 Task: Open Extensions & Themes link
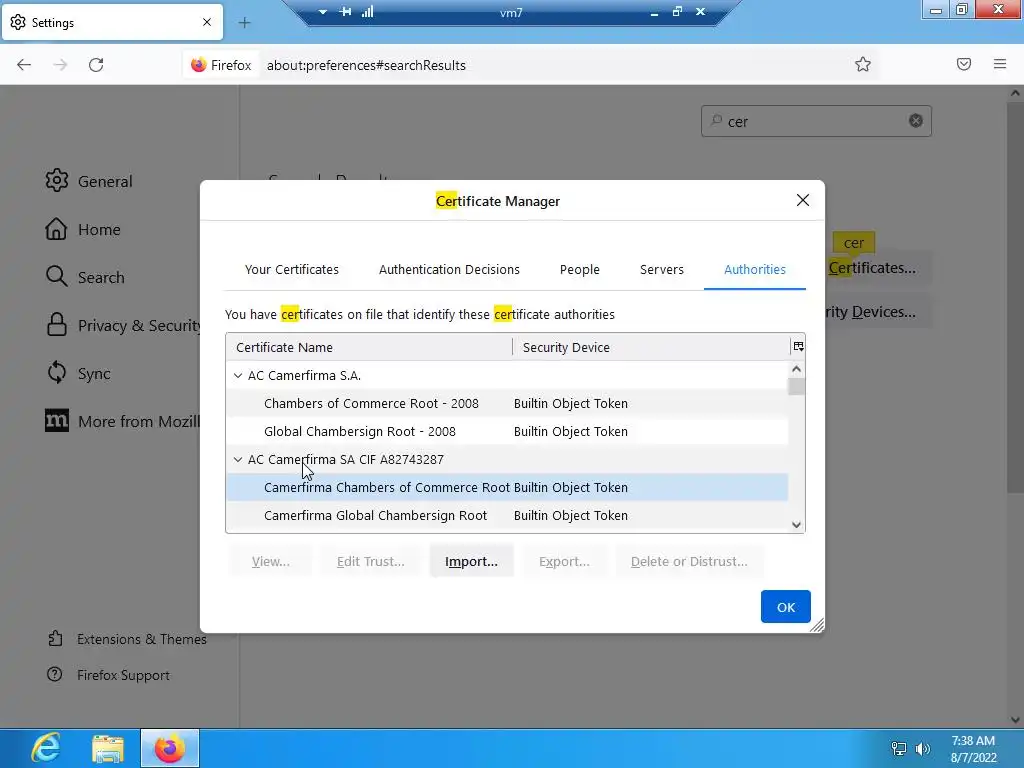(x=127, y=639)
